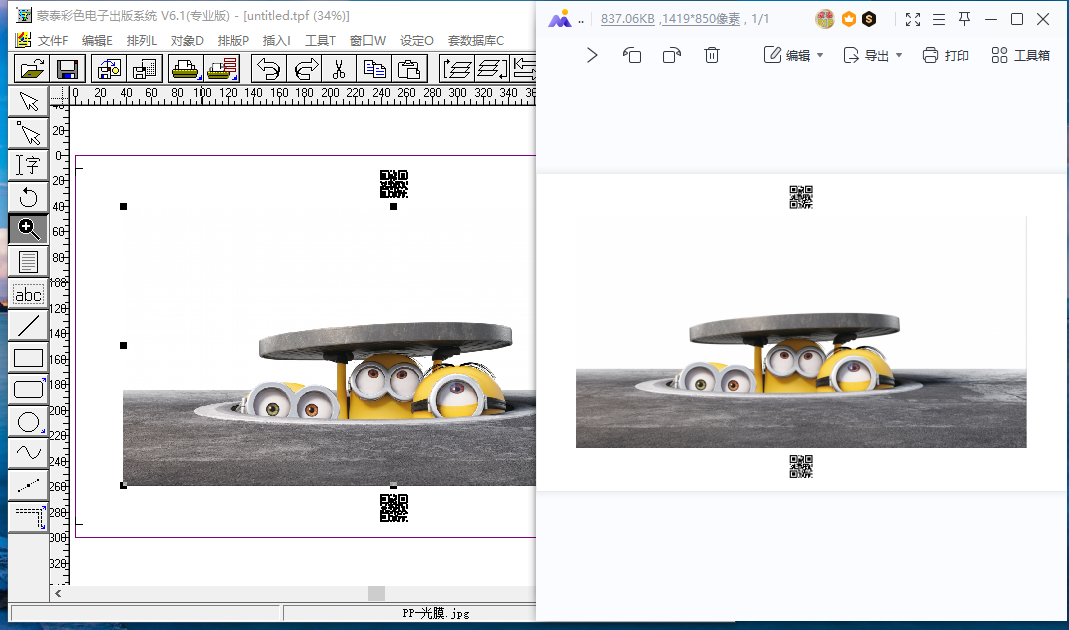Click the horizontal scrollbar thumb in editor

(x=376, y=593)
